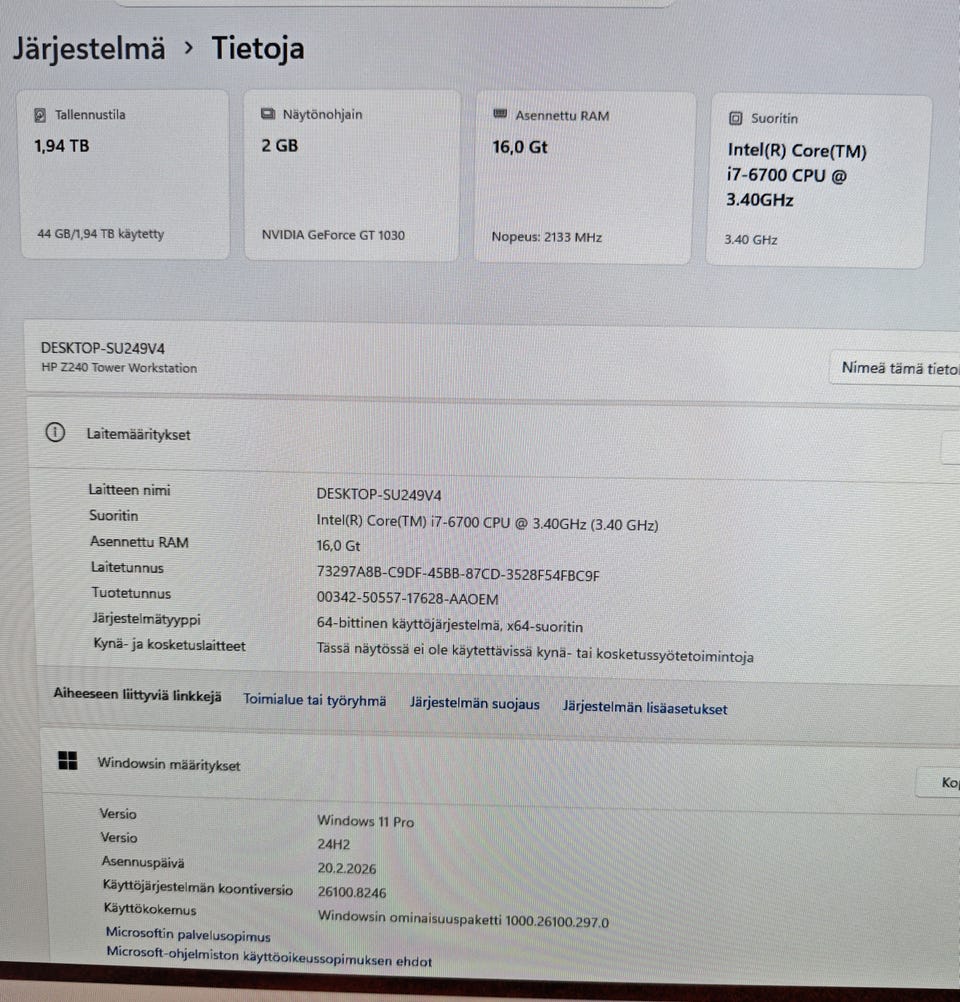Image resolution: width=960 pixels, height=1002 pixels.
Task: Open the Toimialue tai työryhmä link
Action: 314,700
